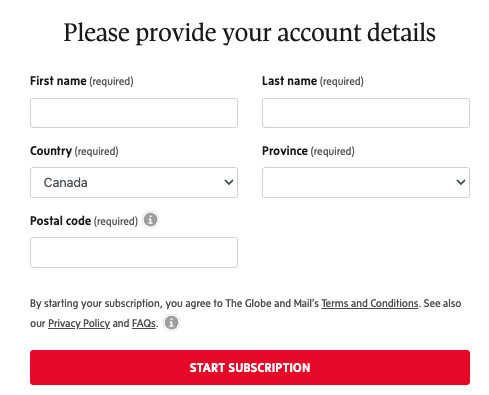The width and height of the screenshot is (489, 395).
Task: Focus the Last name text field
Action: coord(366,113)
